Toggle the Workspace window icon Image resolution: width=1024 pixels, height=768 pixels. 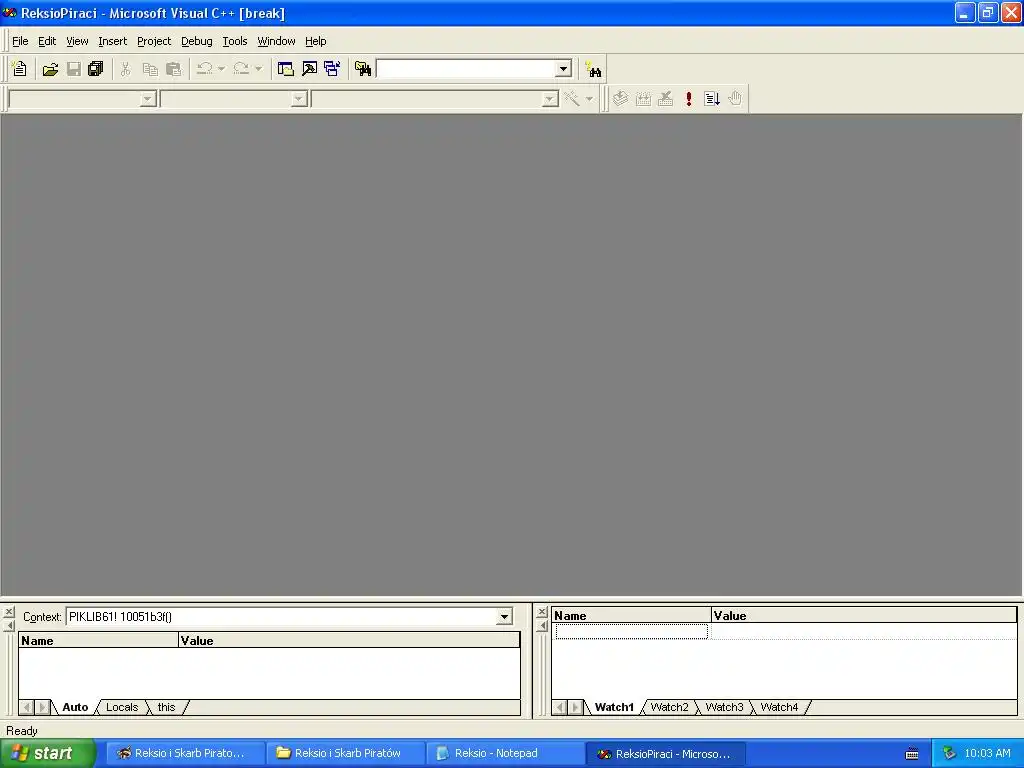(285, 69)
